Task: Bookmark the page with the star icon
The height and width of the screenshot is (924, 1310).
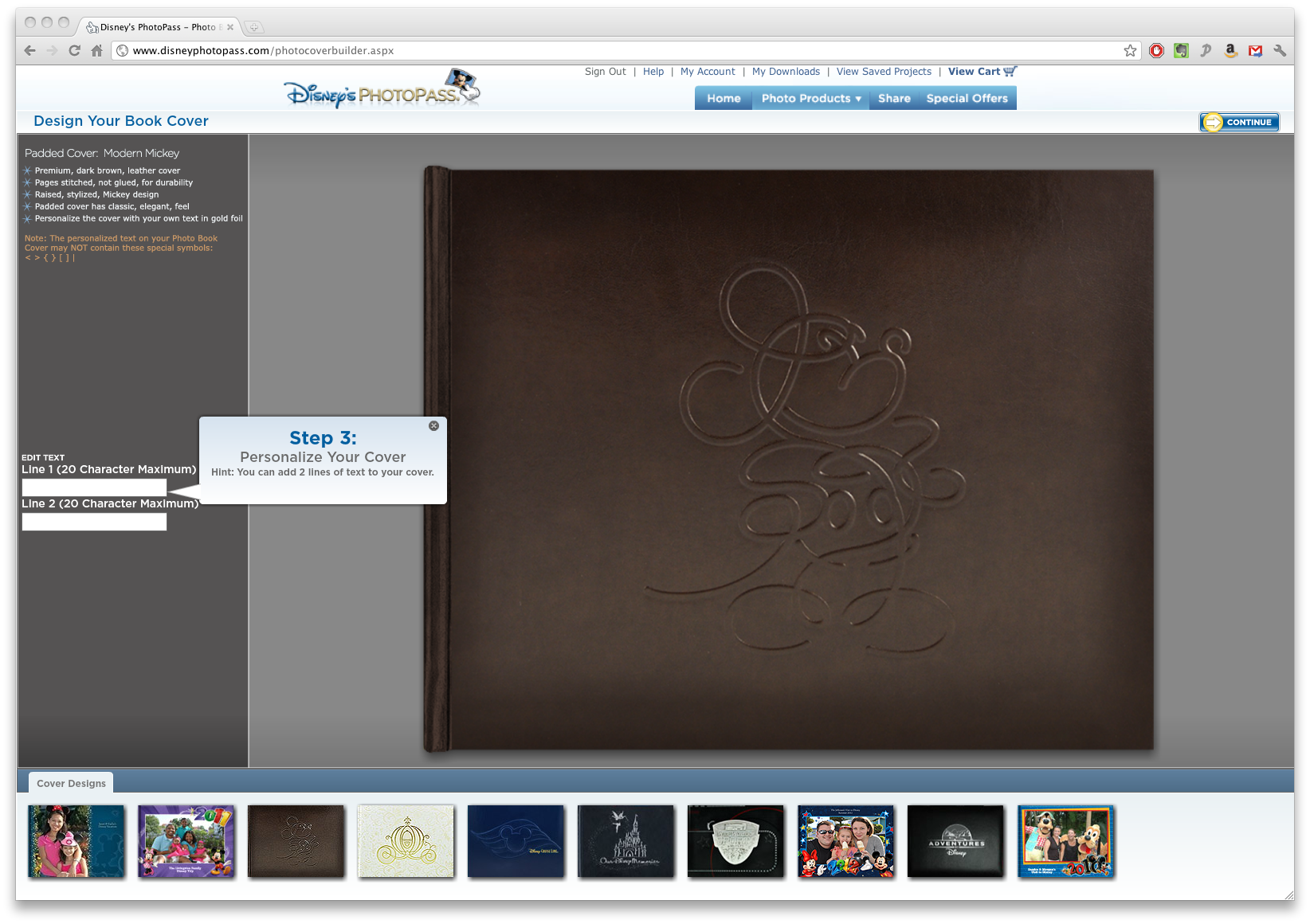Action: [x=1130, y=50]
